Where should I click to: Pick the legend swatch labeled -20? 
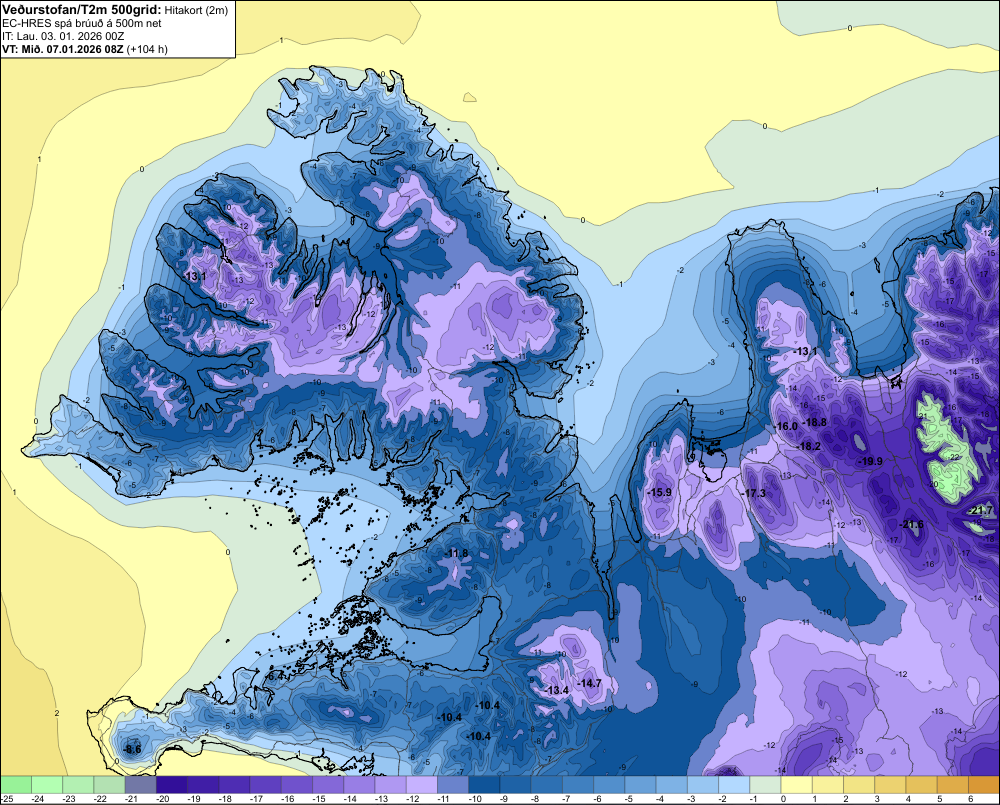172,784
